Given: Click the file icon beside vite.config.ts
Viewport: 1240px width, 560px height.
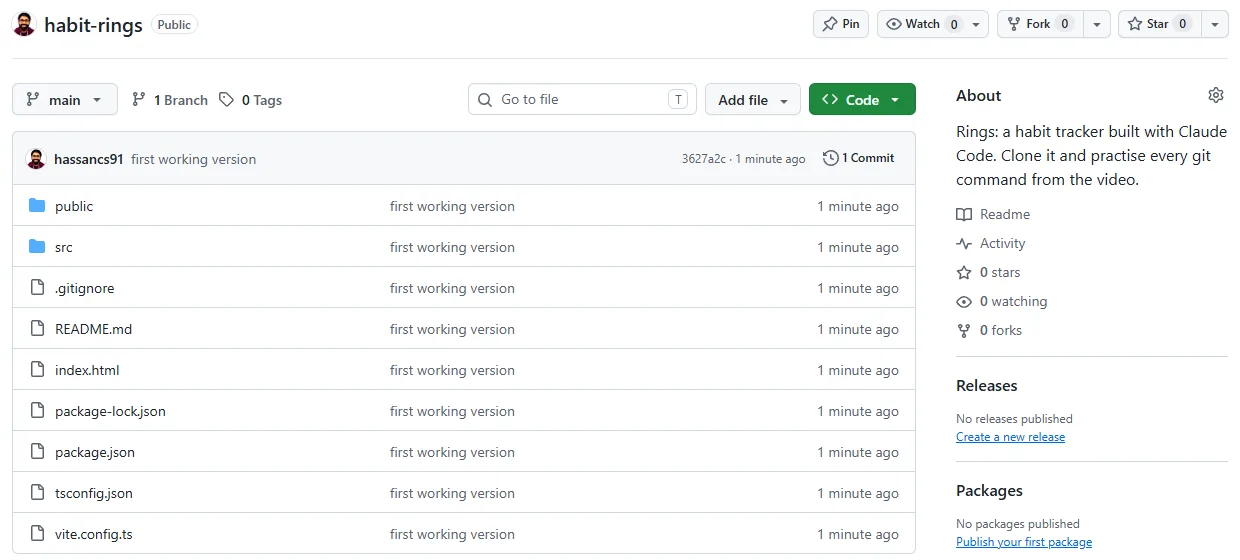Looking at the screenshot, I should tap(37, 534).
